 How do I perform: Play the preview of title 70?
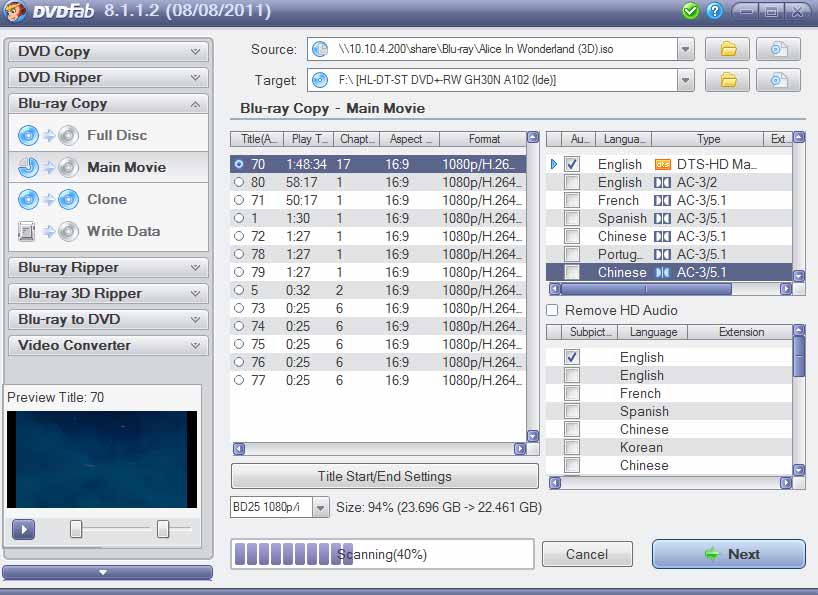[23, 529]
